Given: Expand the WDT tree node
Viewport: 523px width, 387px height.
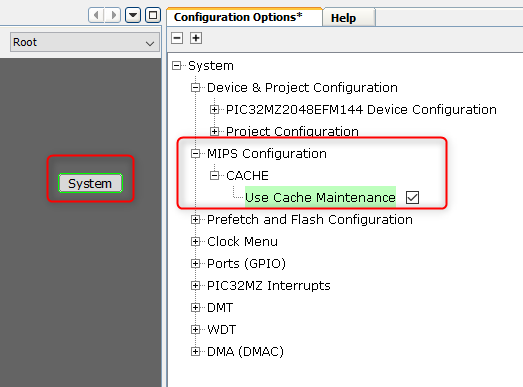Looking at the screenshot, I should pos(195,330).
